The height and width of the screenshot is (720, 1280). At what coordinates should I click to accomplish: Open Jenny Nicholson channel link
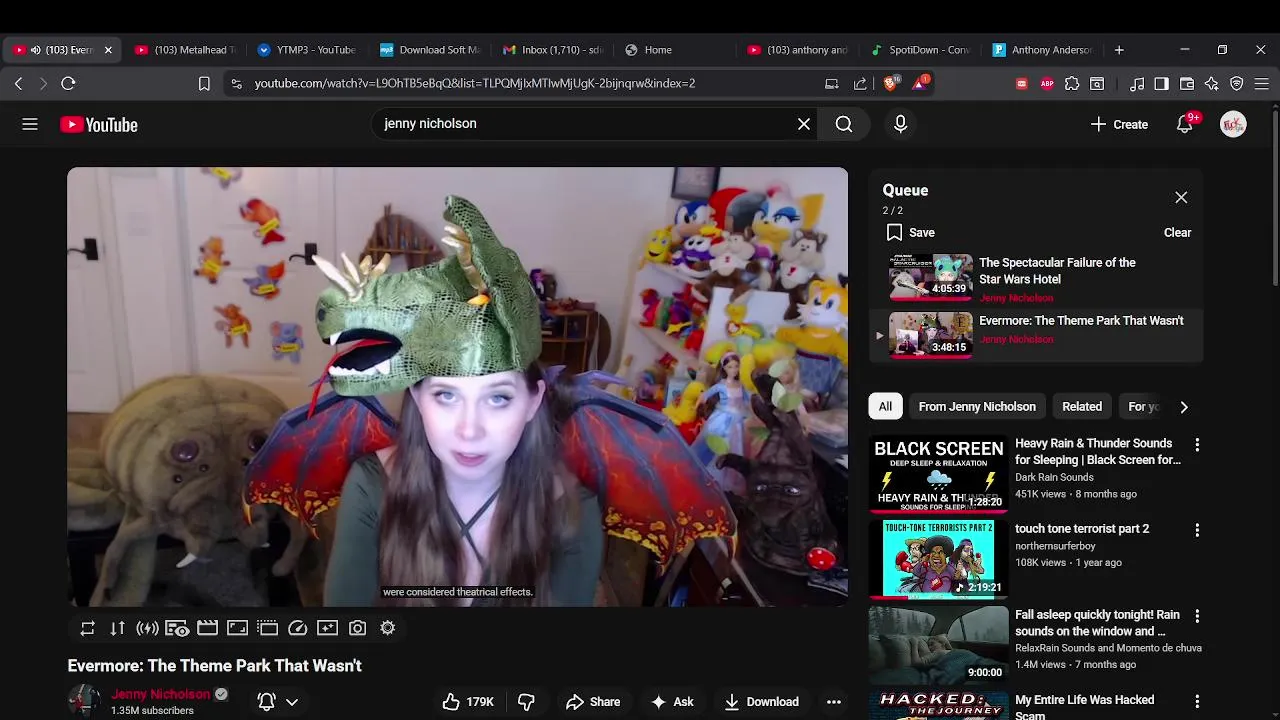click(x=161, y=694)
